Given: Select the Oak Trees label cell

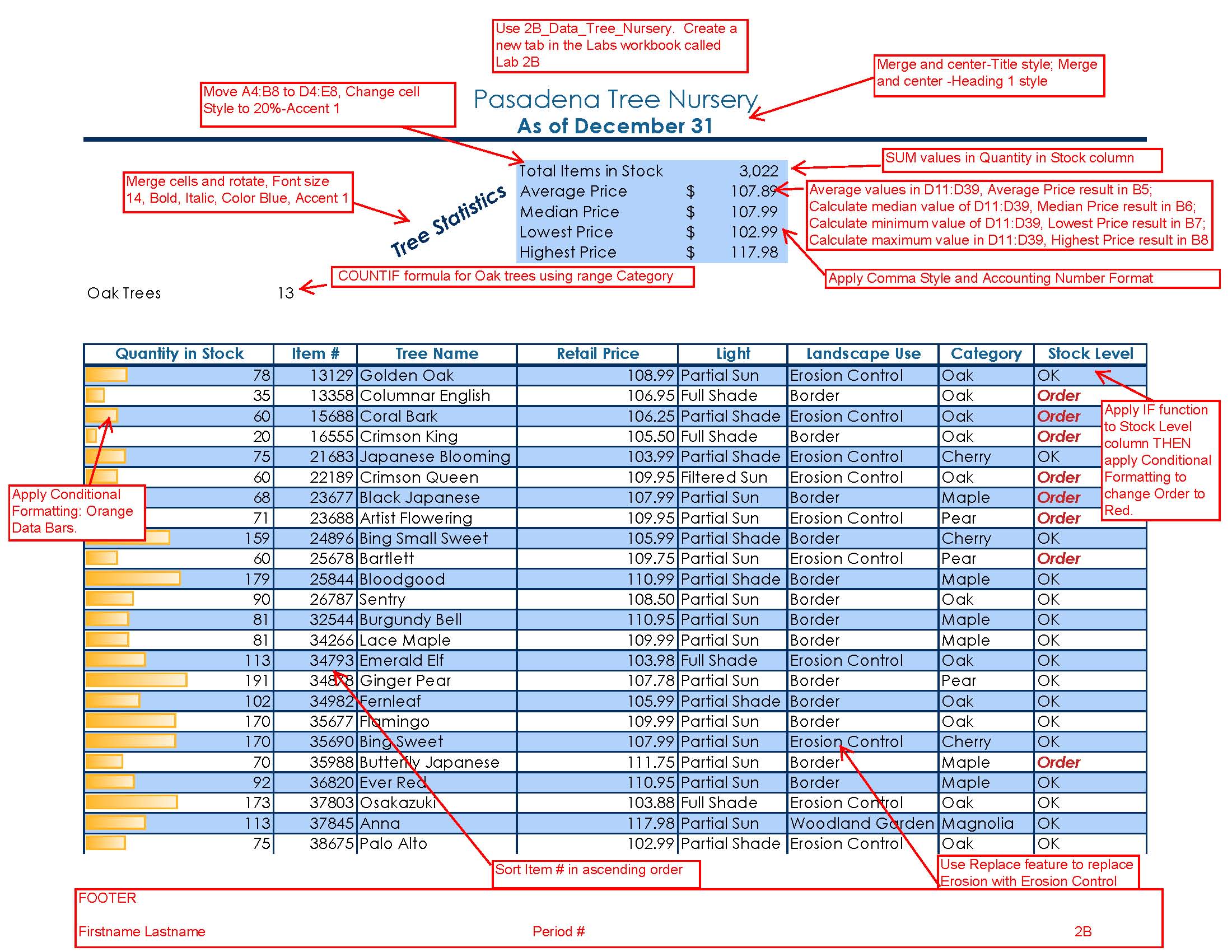Looking at the screenshot, I should click(x=124, y=293).
